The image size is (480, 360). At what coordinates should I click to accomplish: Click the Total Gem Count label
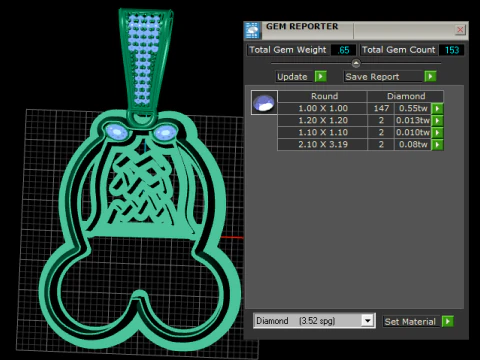tap(399, 50)
